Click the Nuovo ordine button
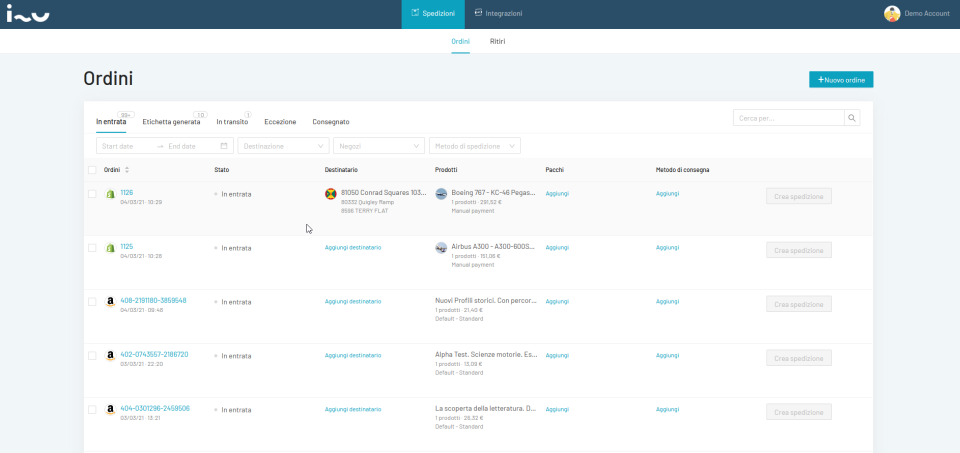Image resolution: width=960 pixels, height=453 pixels. 841,80
